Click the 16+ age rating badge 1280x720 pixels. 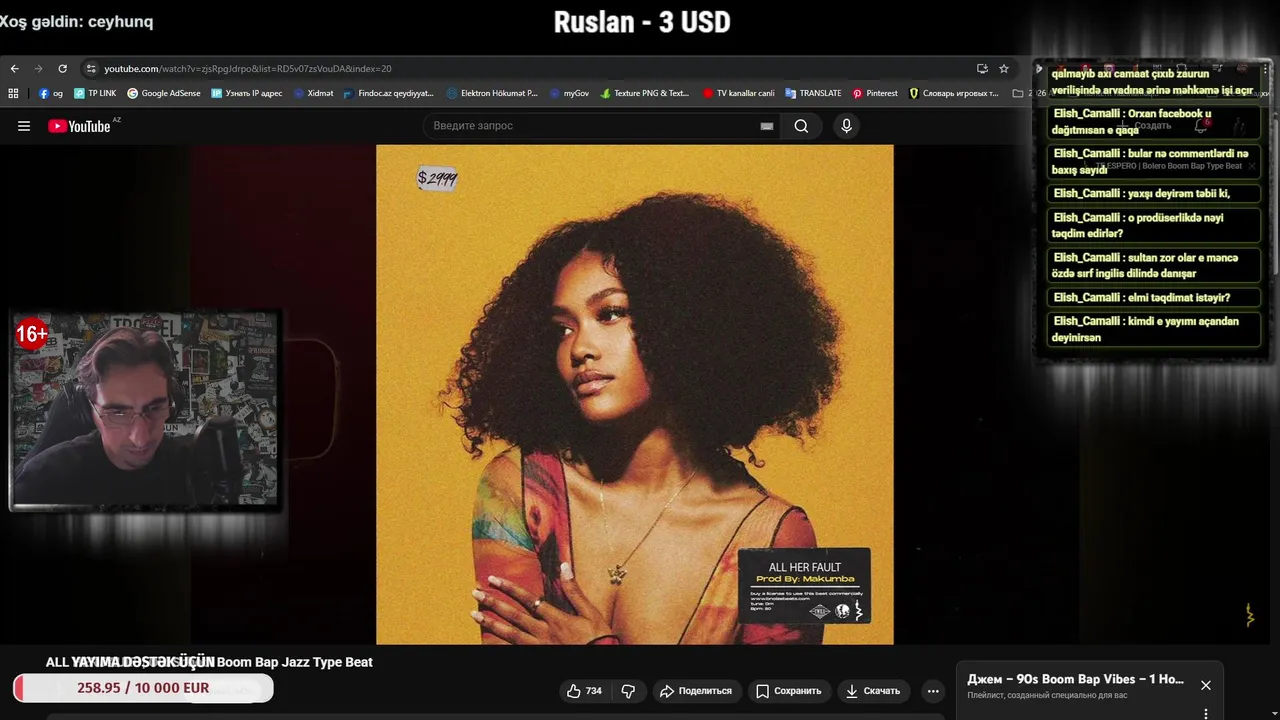[32, 334]
